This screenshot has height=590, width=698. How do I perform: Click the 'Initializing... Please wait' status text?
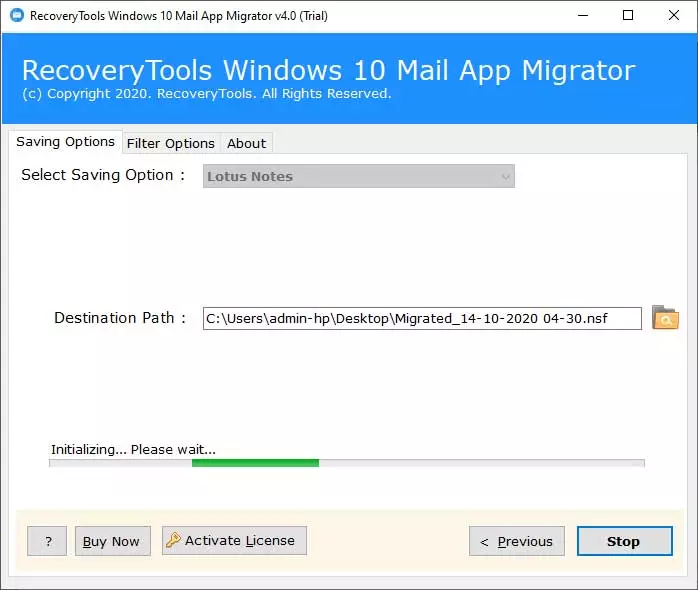pos(133,449)
